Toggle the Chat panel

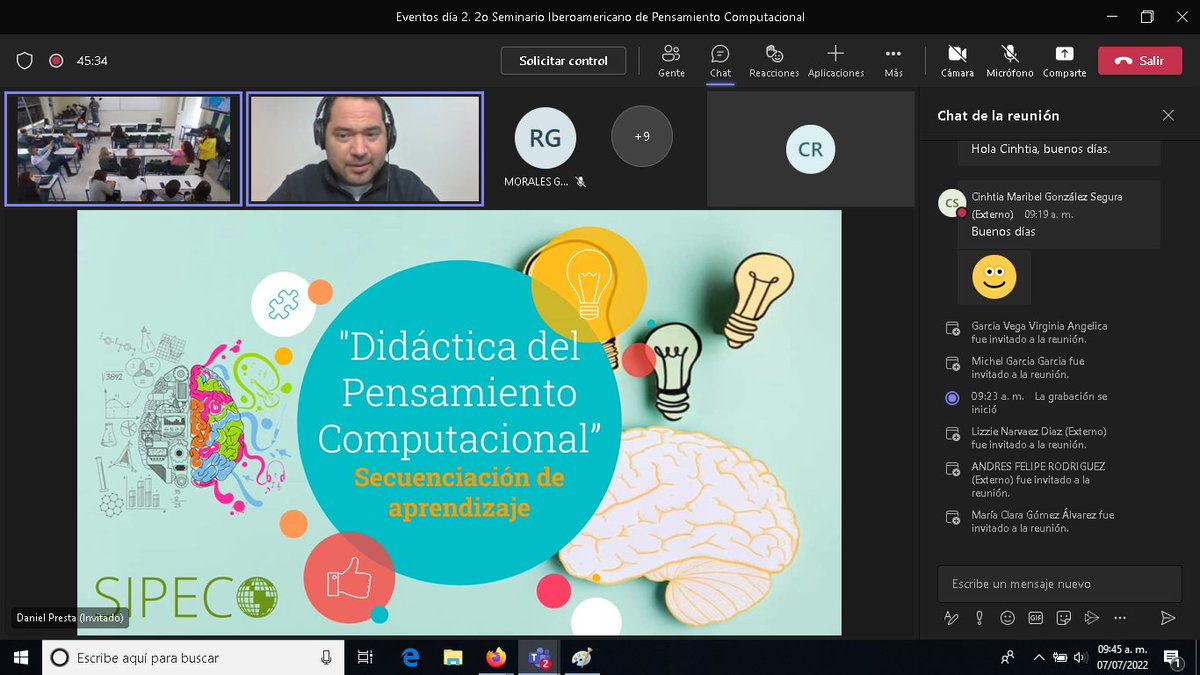pyautogui.click(x=720, y=60)
